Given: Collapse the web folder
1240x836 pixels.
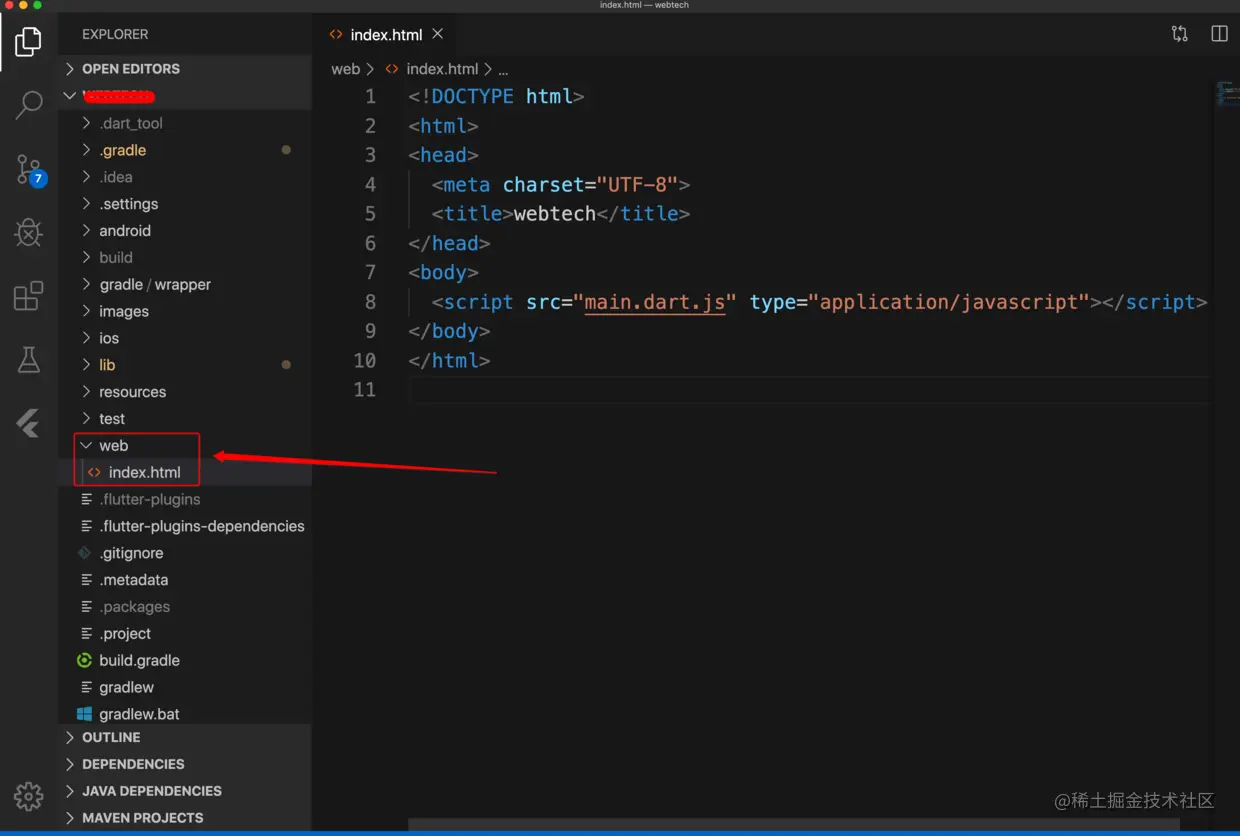Looking at the screenshot, I should [185, 446].
